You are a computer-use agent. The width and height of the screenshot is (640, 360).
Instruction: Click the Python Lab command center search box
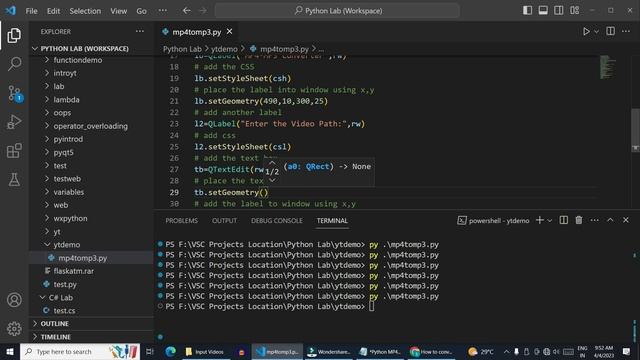point(337,11)
